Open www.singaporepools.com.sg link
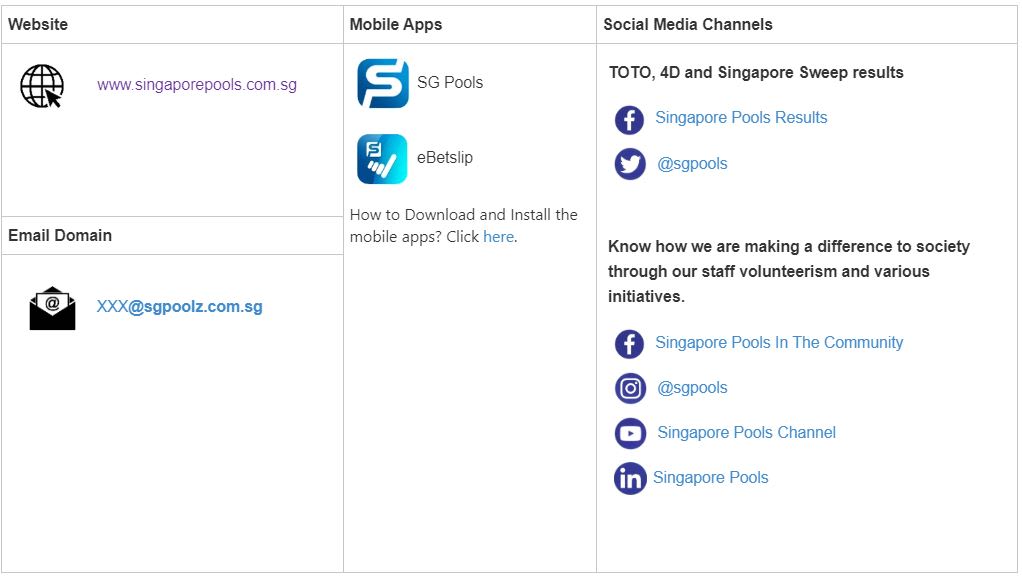 (x=197, y=85)
